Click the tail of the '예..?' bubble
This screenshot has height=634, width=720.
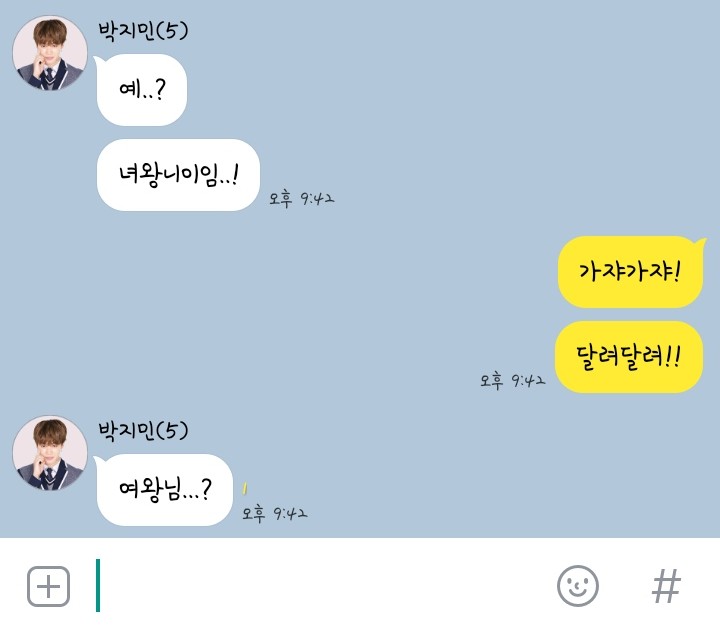(x=98, y=61)
